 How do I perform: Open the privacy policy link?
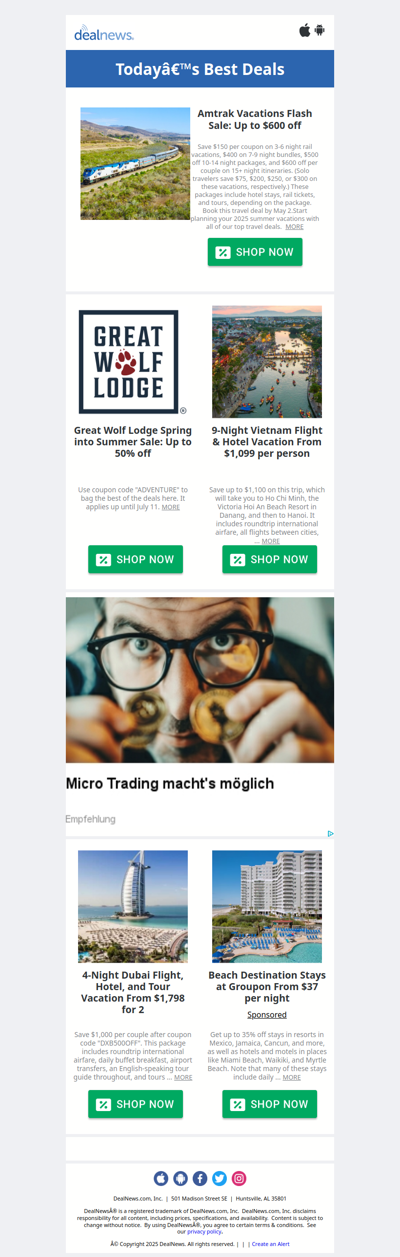(204, 1232)
